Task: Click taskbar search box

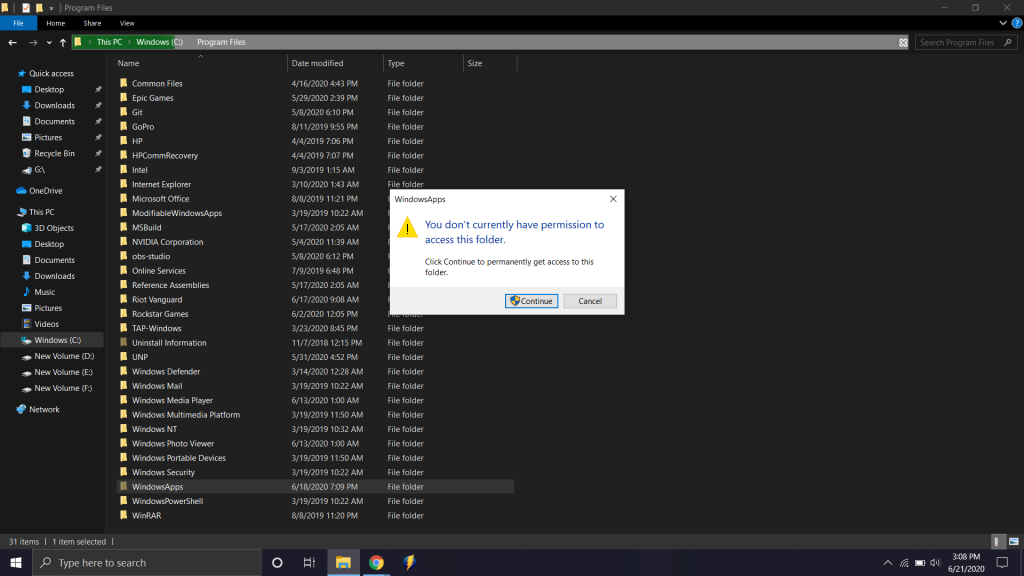Action: pyautogui.click(x=146, y=562)
